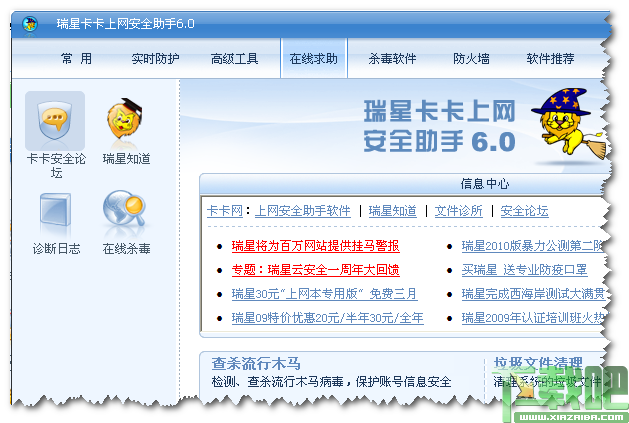This screenshot has height=423, width=629.
Task: Open the 上网安全助手软件 link
Action: 303,211
